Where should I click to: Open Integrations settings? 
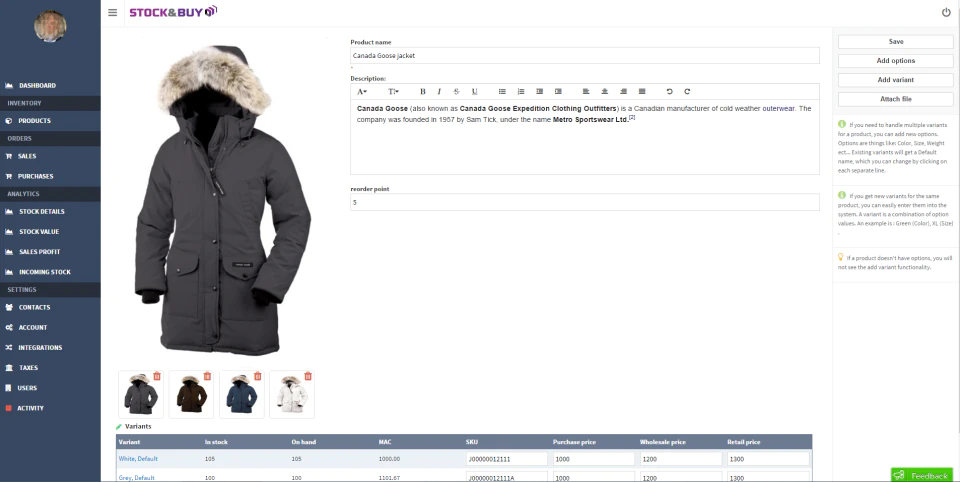click(x=40, y=347)
